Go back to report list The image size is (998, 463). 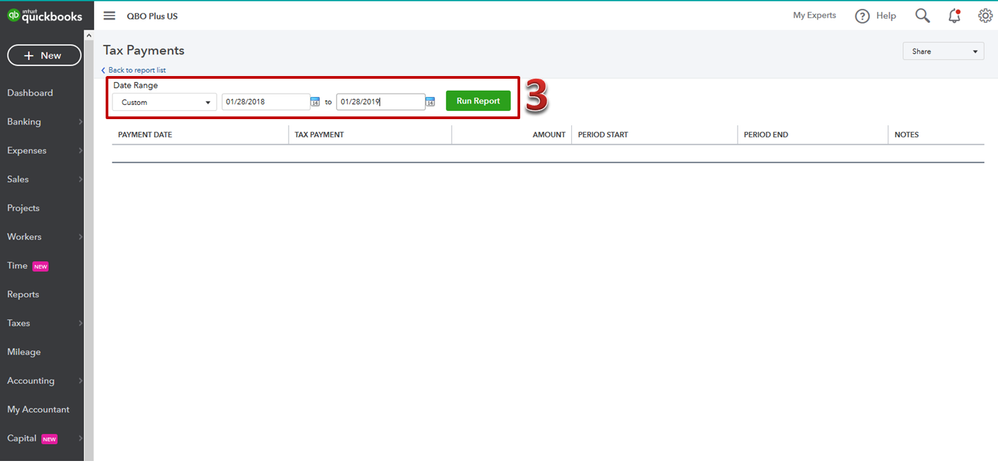[x=134, y=70]
